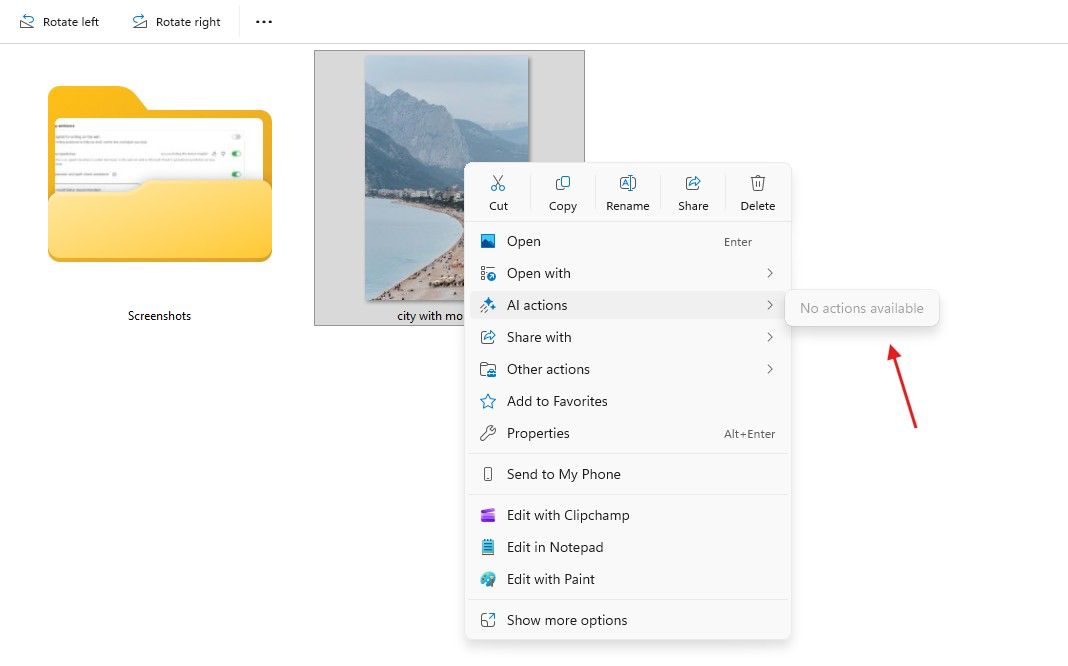
Task: Expand the Other actions submenu chevron
Action: (769, 369)
